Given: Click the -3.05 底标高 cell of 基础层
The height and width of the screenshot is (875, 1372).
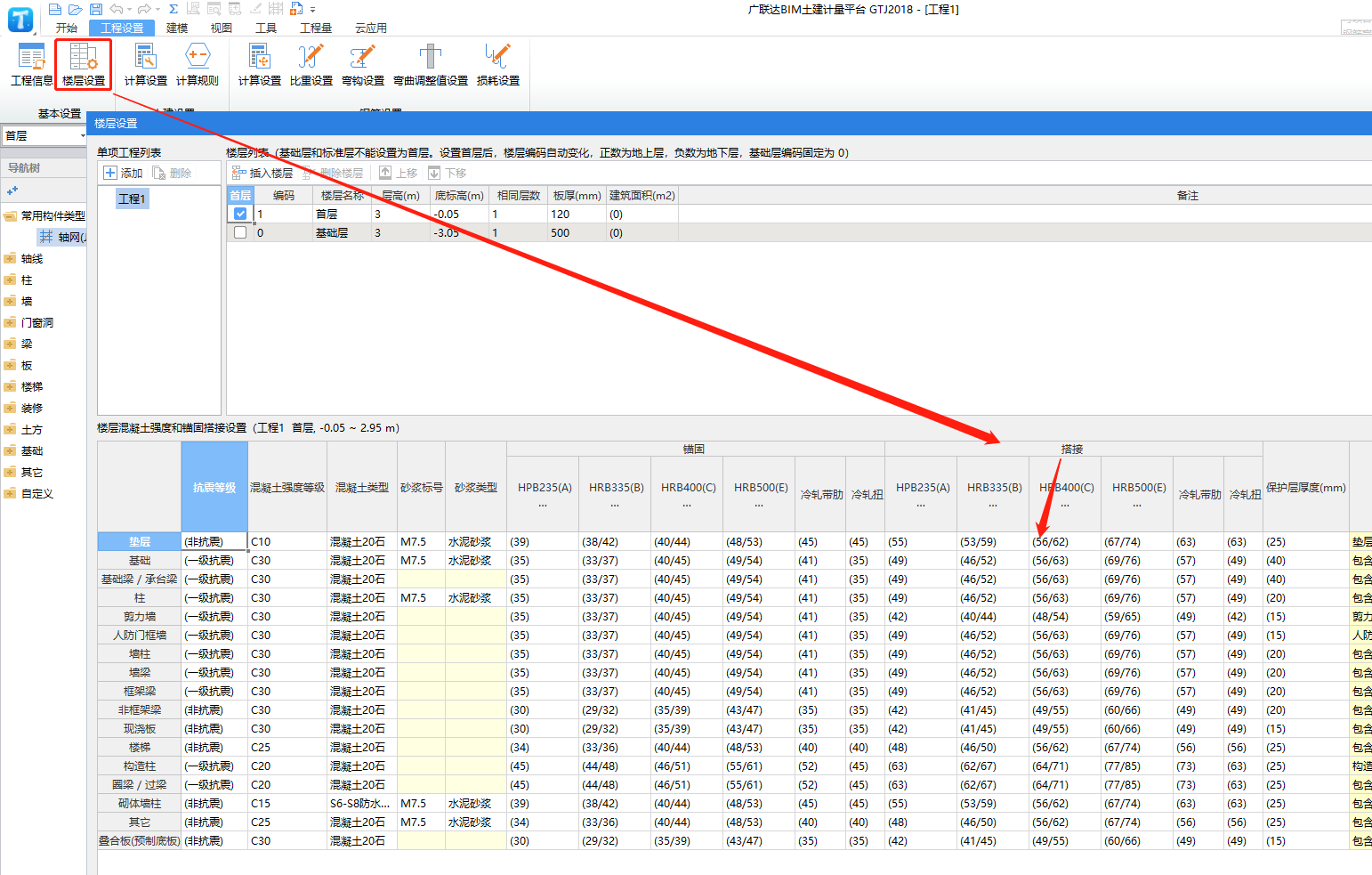Looking at the screenshot, I should pos(459,232).
